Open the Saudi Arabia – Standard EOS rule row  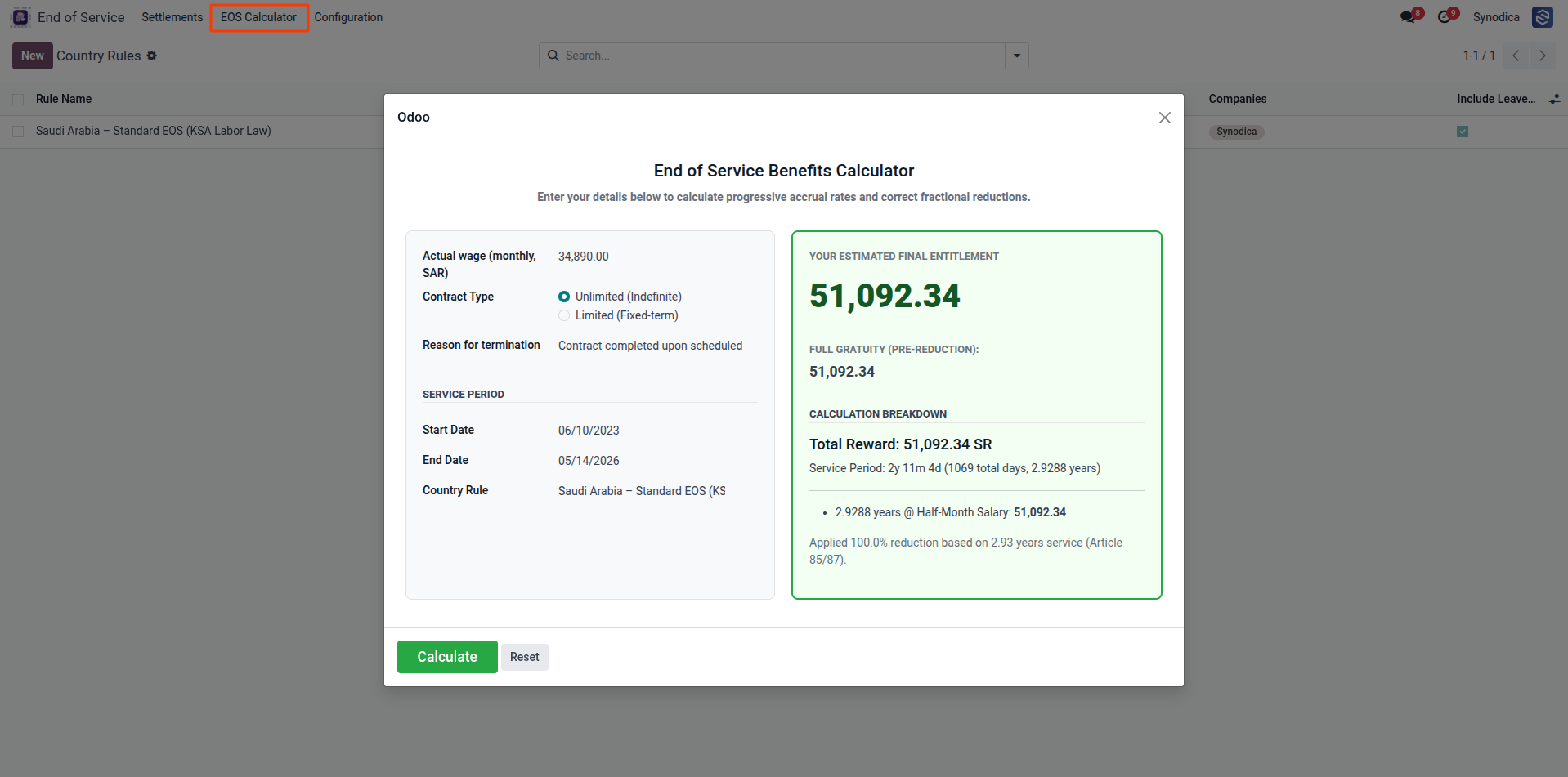[154, 131]
